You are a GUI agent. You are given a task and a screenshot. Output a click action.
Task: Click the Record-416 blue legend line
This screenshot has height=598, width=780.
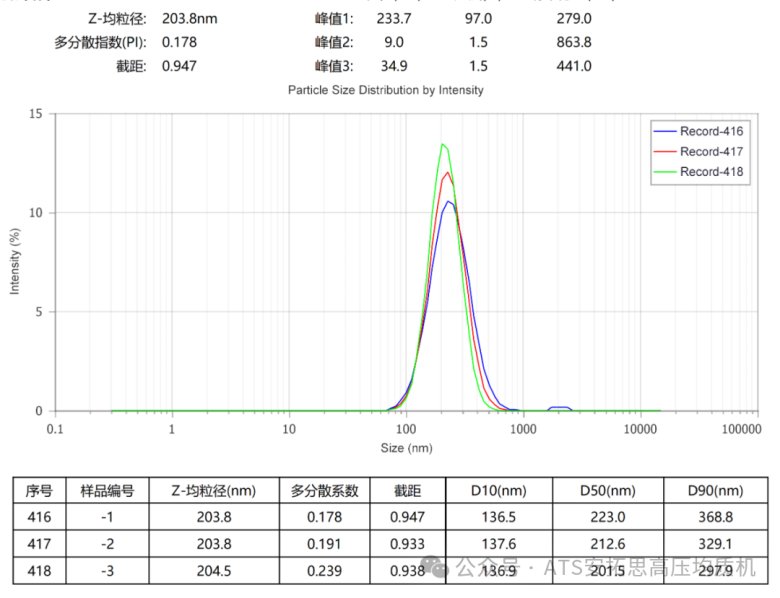pyautogui.click(x=665, y=130)
